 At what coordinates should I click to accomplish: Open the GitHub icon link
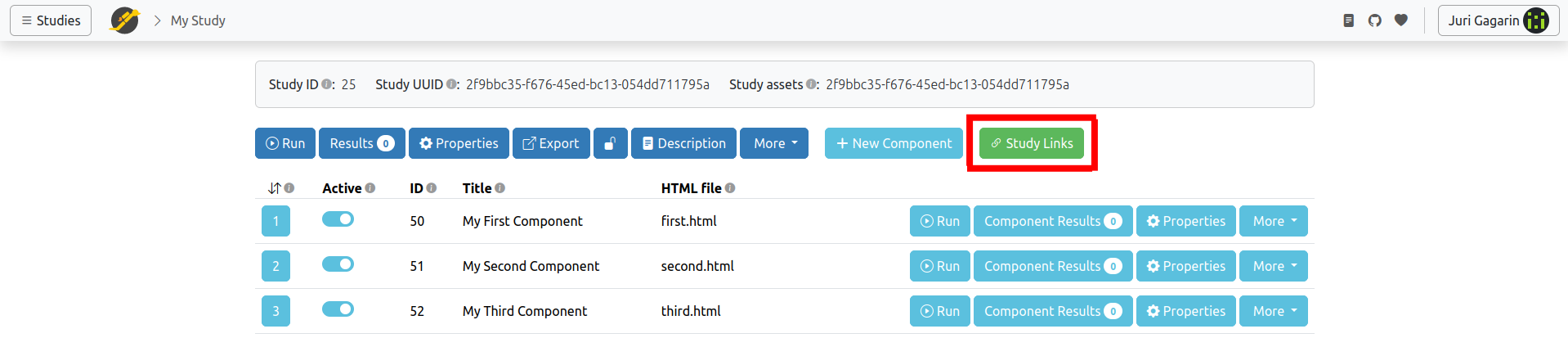click(1375, 20)
